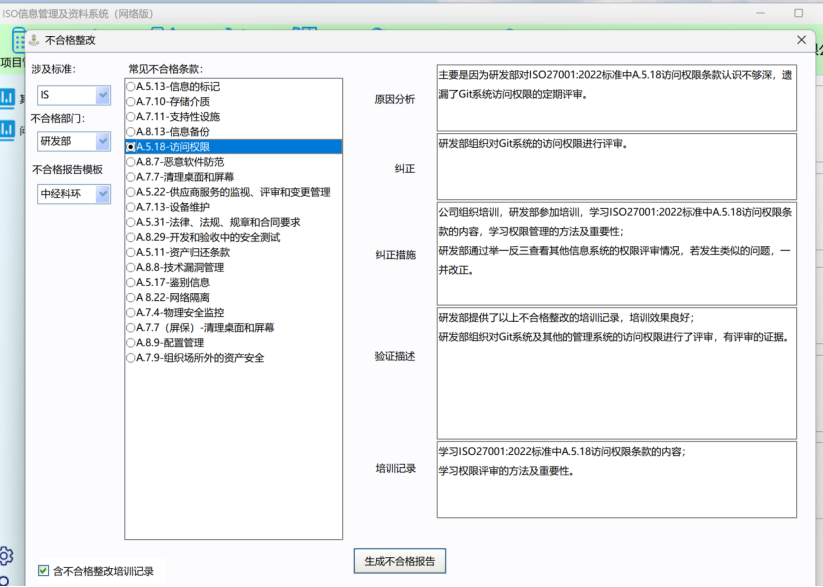Click the 生成不合格报告 button
The image size is (823, 587).
coord(399,560)
